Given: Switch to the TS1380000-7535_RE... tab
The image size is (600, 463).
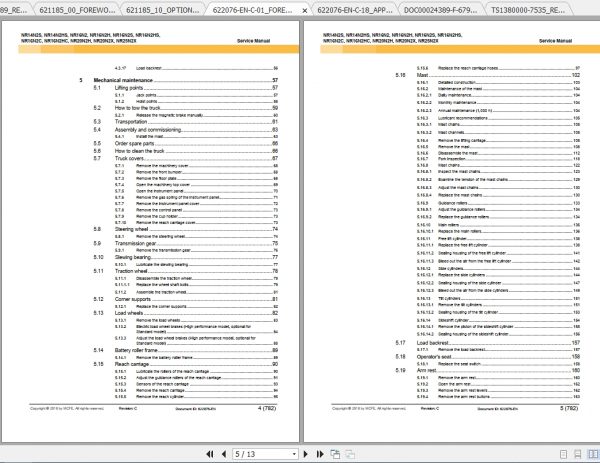Looking at the screenshot, I should pyautogui.click(x=528, y=10).
